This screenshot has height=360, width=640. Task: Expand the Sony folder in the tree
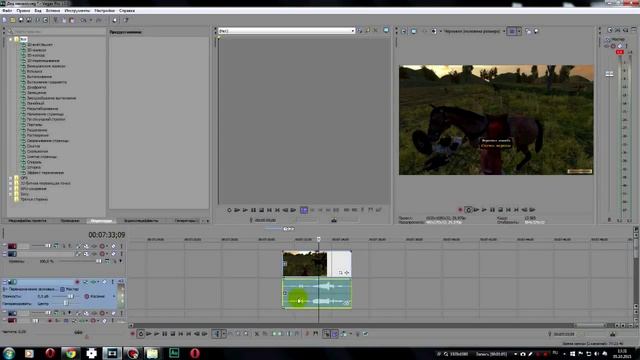[11, 194]
